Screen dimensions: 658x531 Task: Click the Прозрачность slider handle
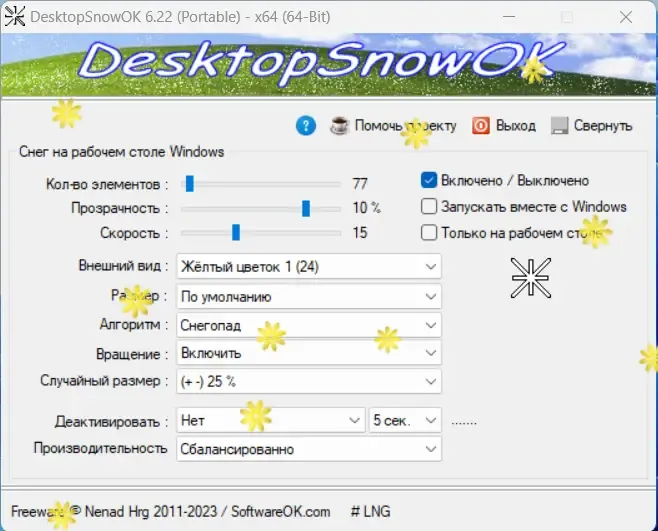tap(306, 209)
